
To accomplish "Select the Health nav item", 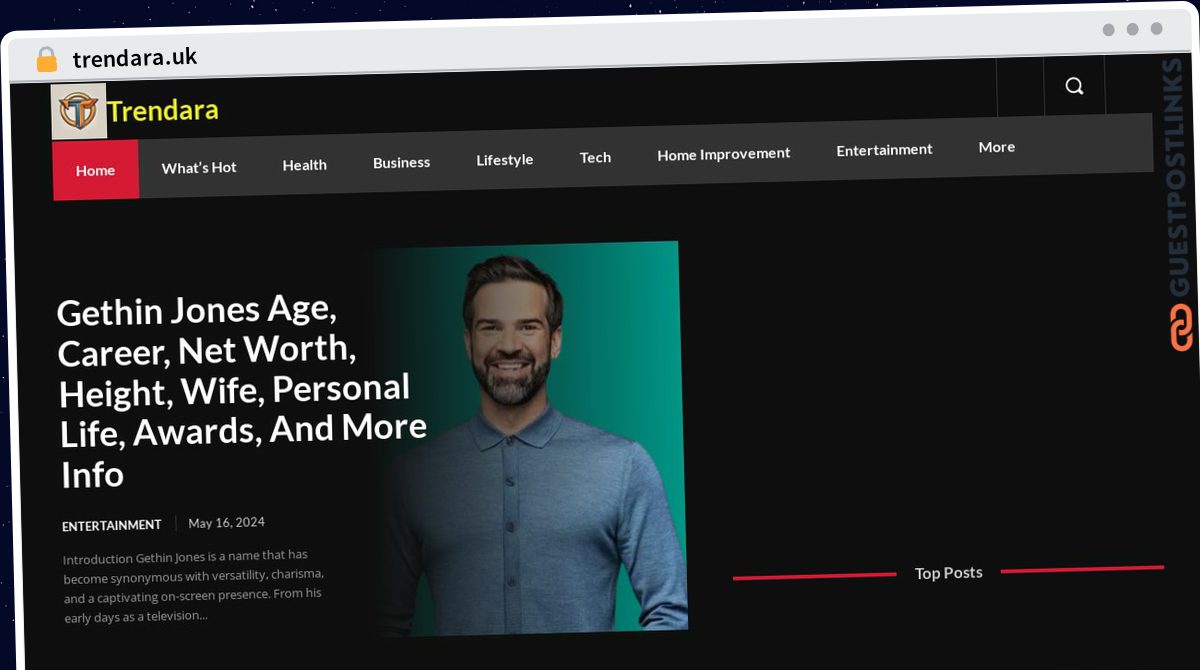I will [304, 165].
